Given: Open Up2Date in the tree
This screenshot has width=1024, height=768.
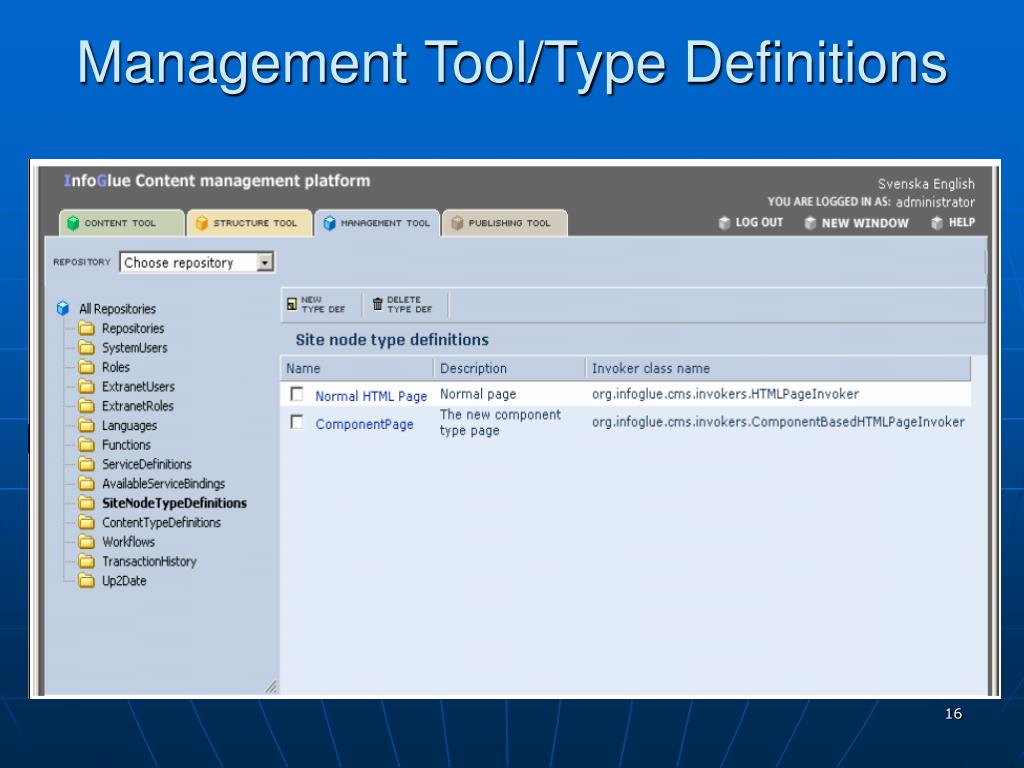Looking at the screenshot, I should [x=124, y=581].
